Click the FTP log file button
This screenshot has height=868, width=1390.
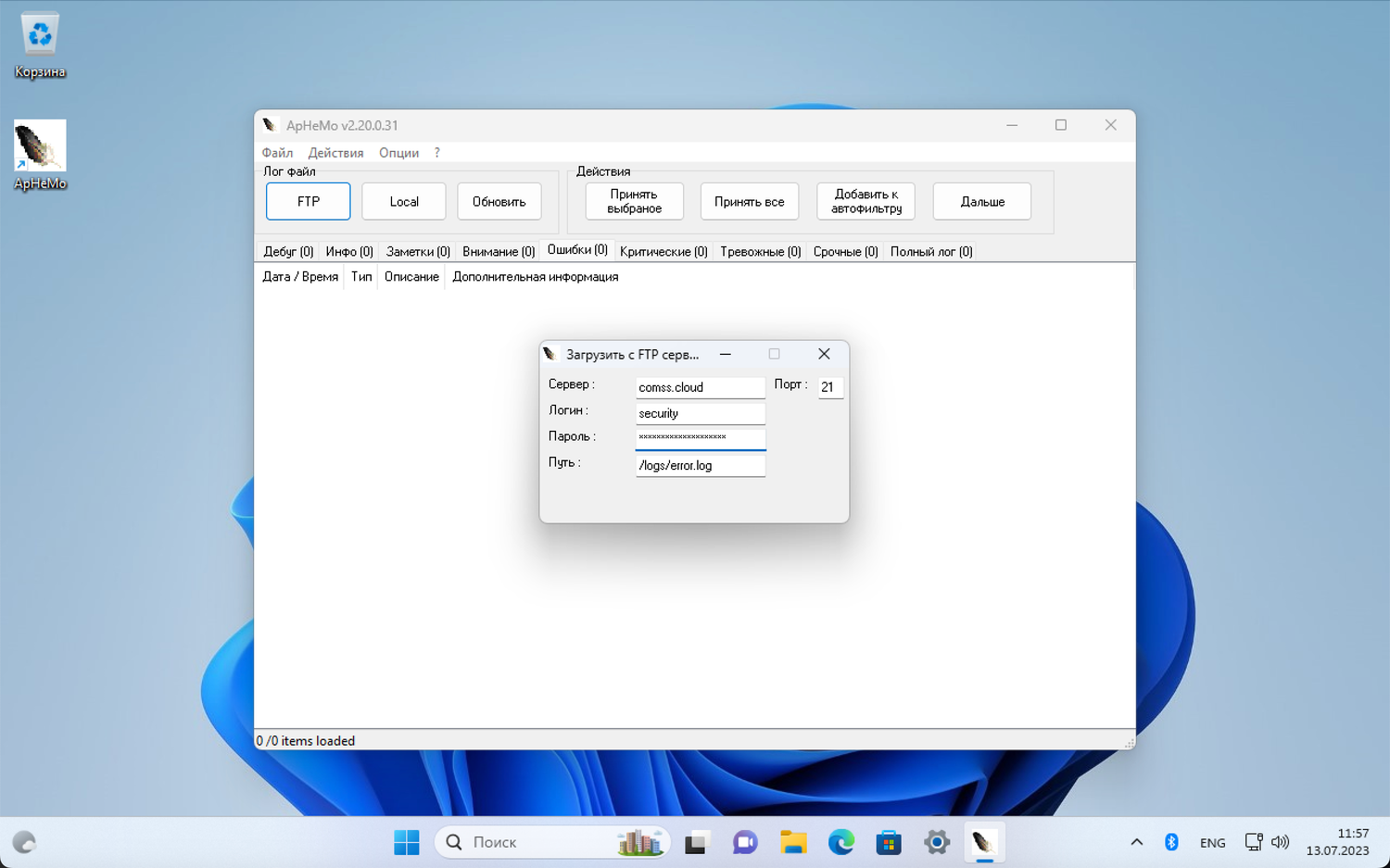point(309,201)
